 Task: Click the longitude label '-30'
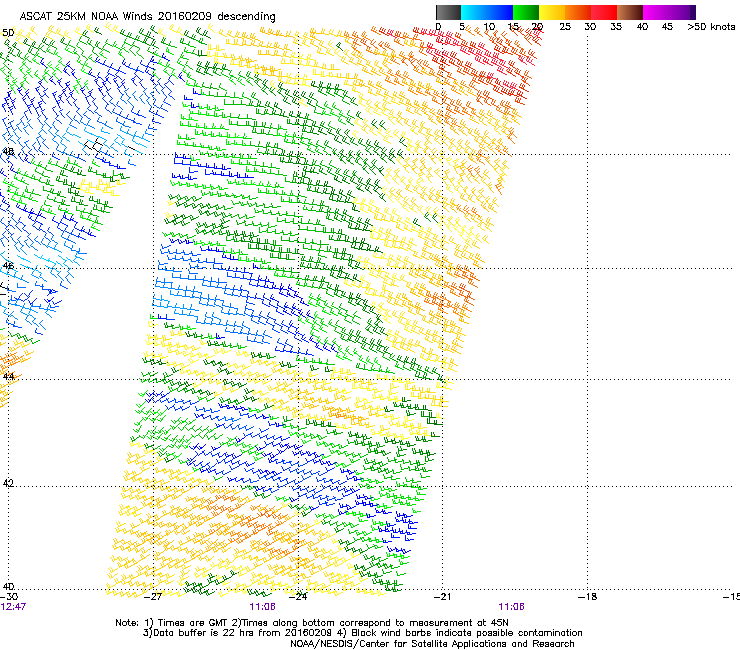point(9,597)
